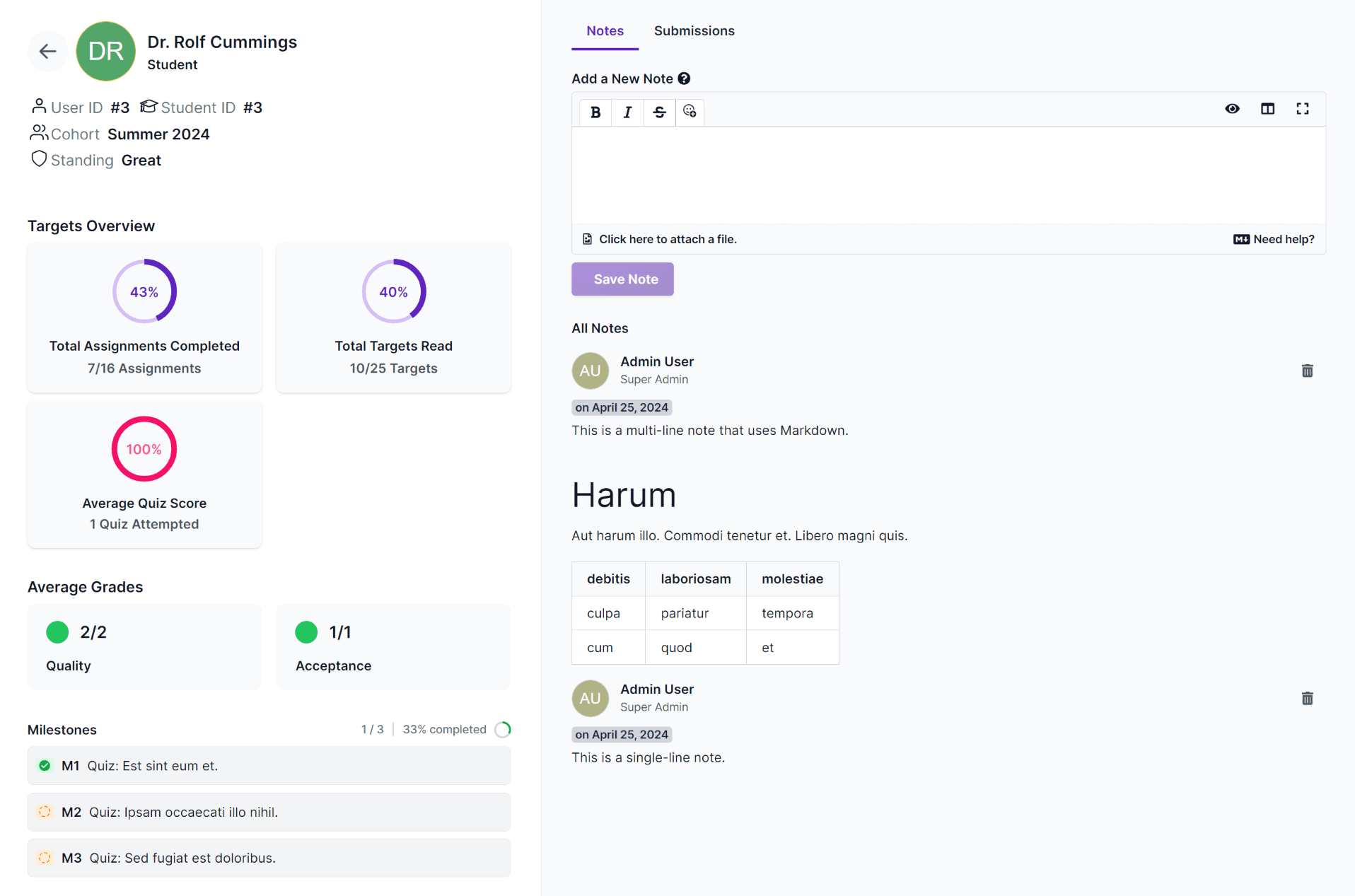Image resolution: width=1355 pixels, height=896 pixels.
Task: Select the Notes tab
Action: (x=605, y=31)
